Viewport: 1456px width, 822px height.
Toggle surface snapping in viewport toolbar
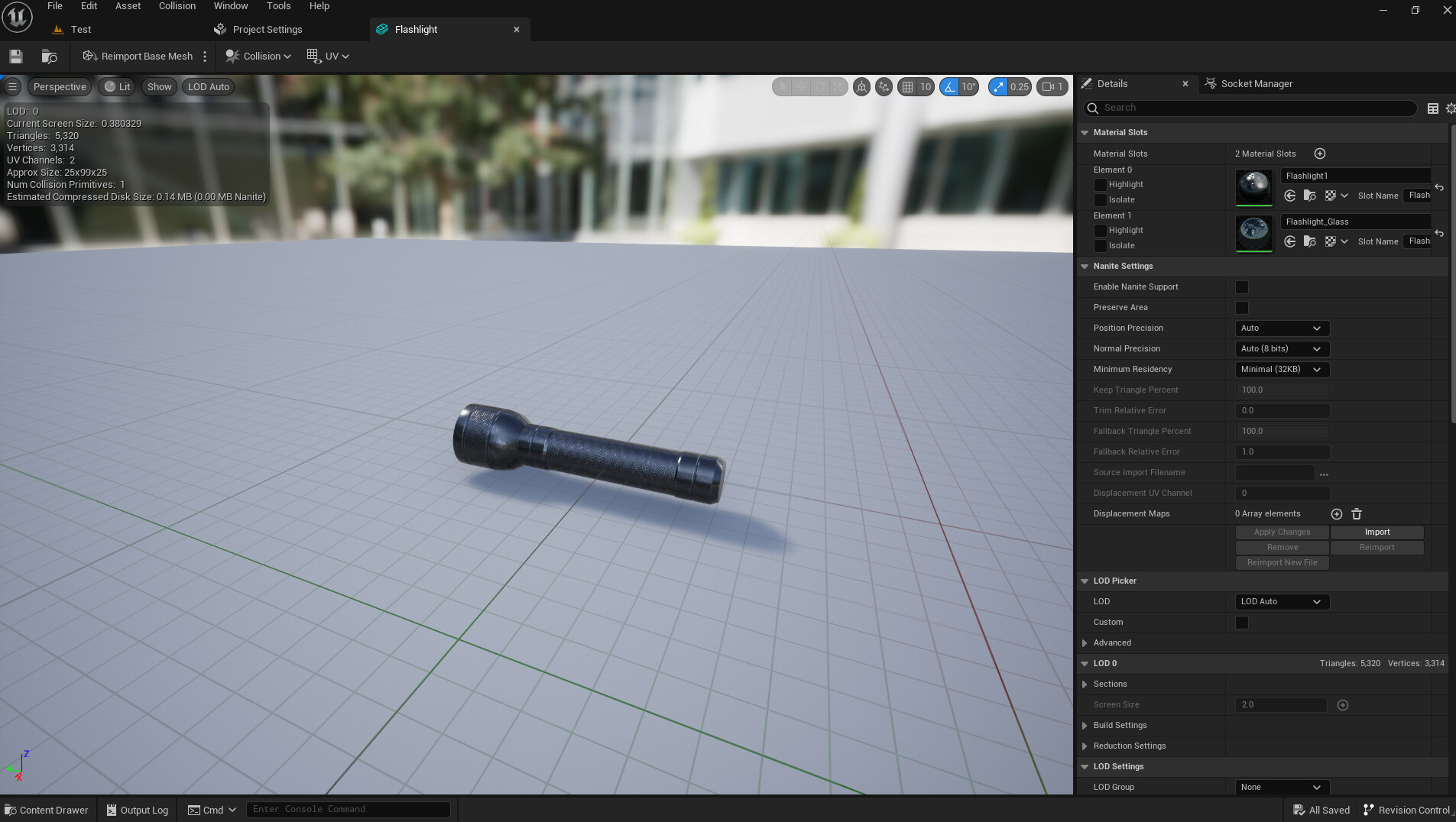click(884, 87)
